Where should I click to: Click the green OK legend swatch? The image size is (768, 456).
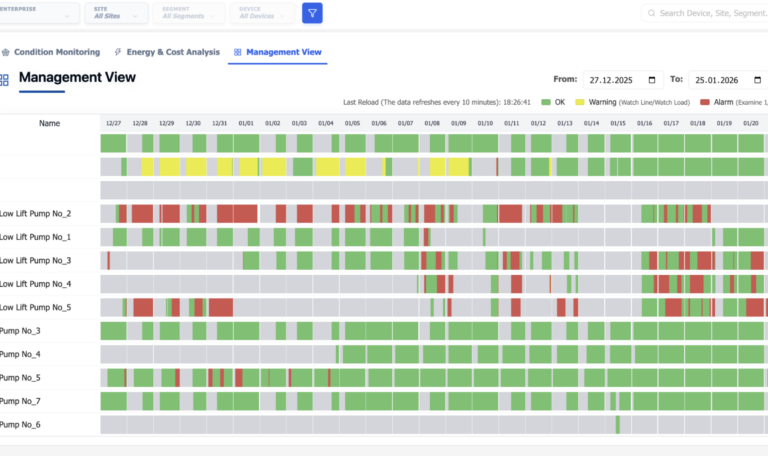point(546,102)
